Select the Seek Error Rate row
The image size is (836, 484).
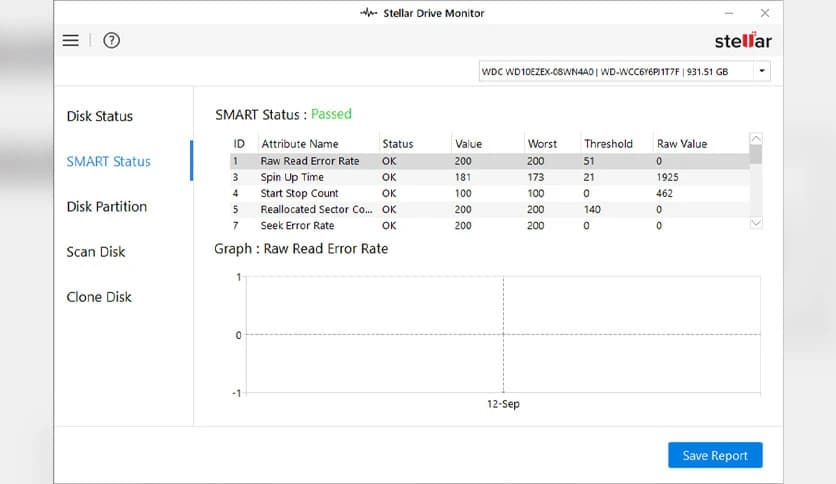(489, 225)
